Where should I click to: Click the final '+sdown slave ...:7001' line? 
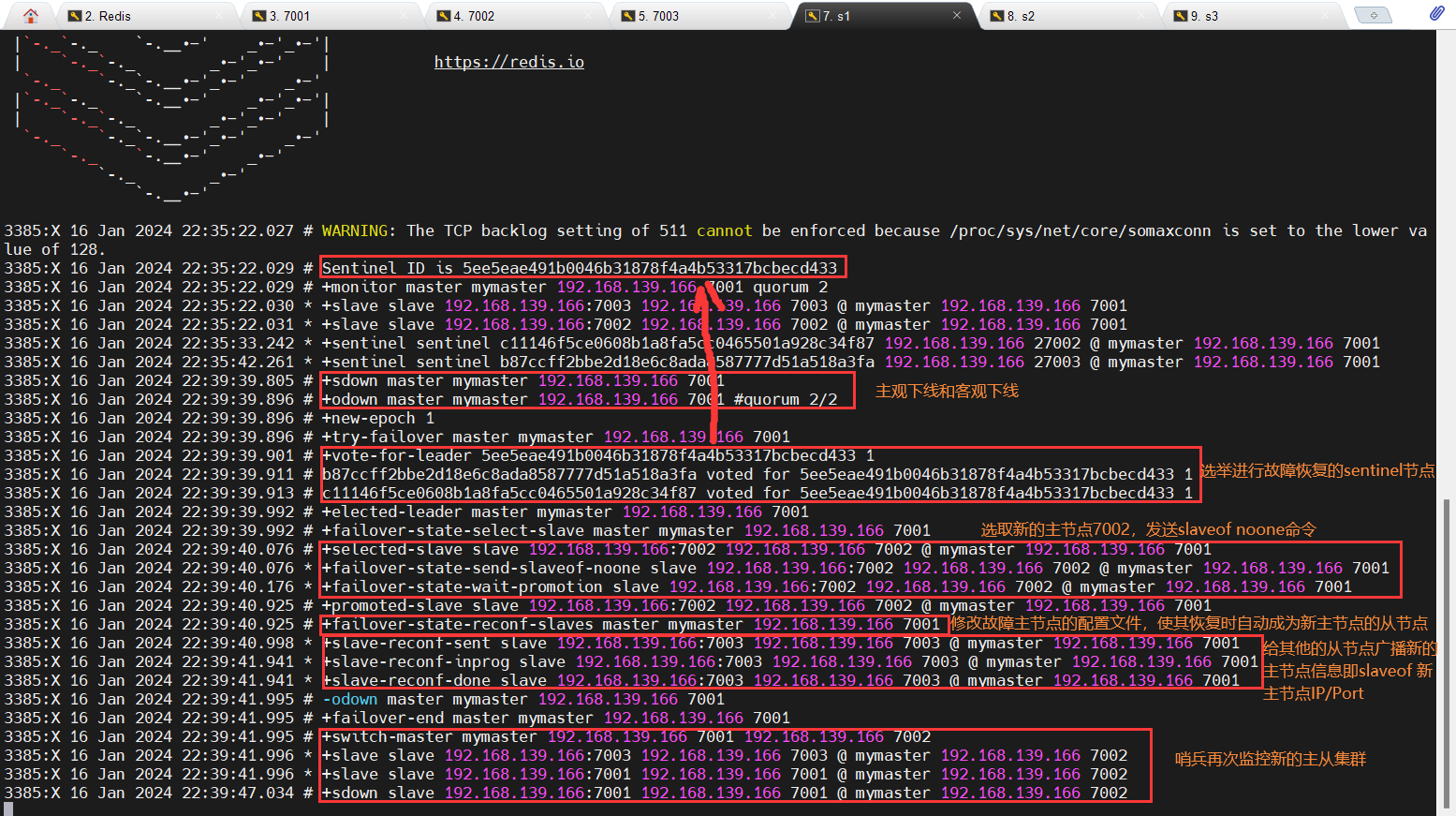tap(725, 793)
